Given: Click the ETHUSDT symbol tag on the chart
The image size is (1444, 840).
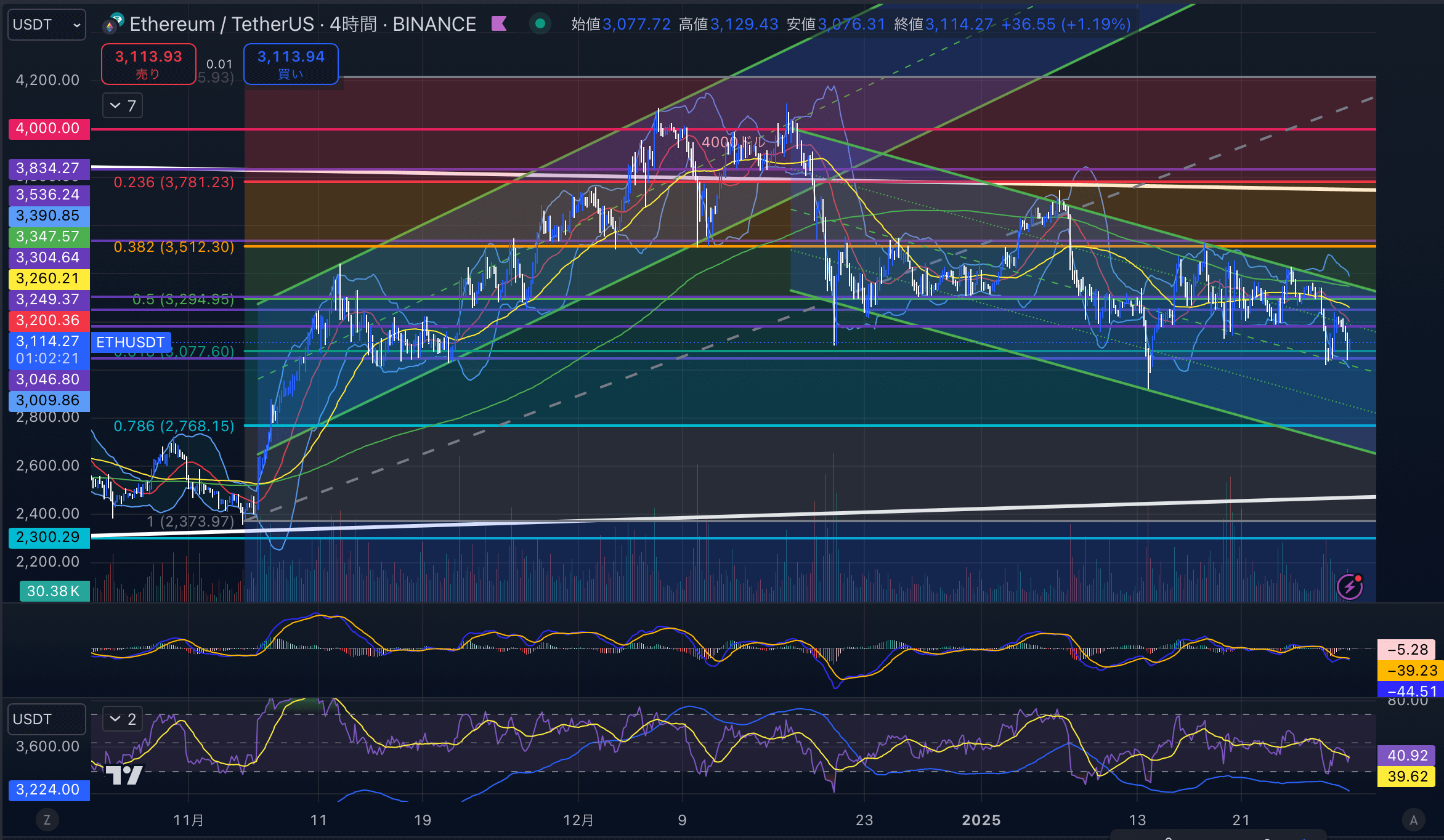Looking at the screenshot, I should (131, 342).
